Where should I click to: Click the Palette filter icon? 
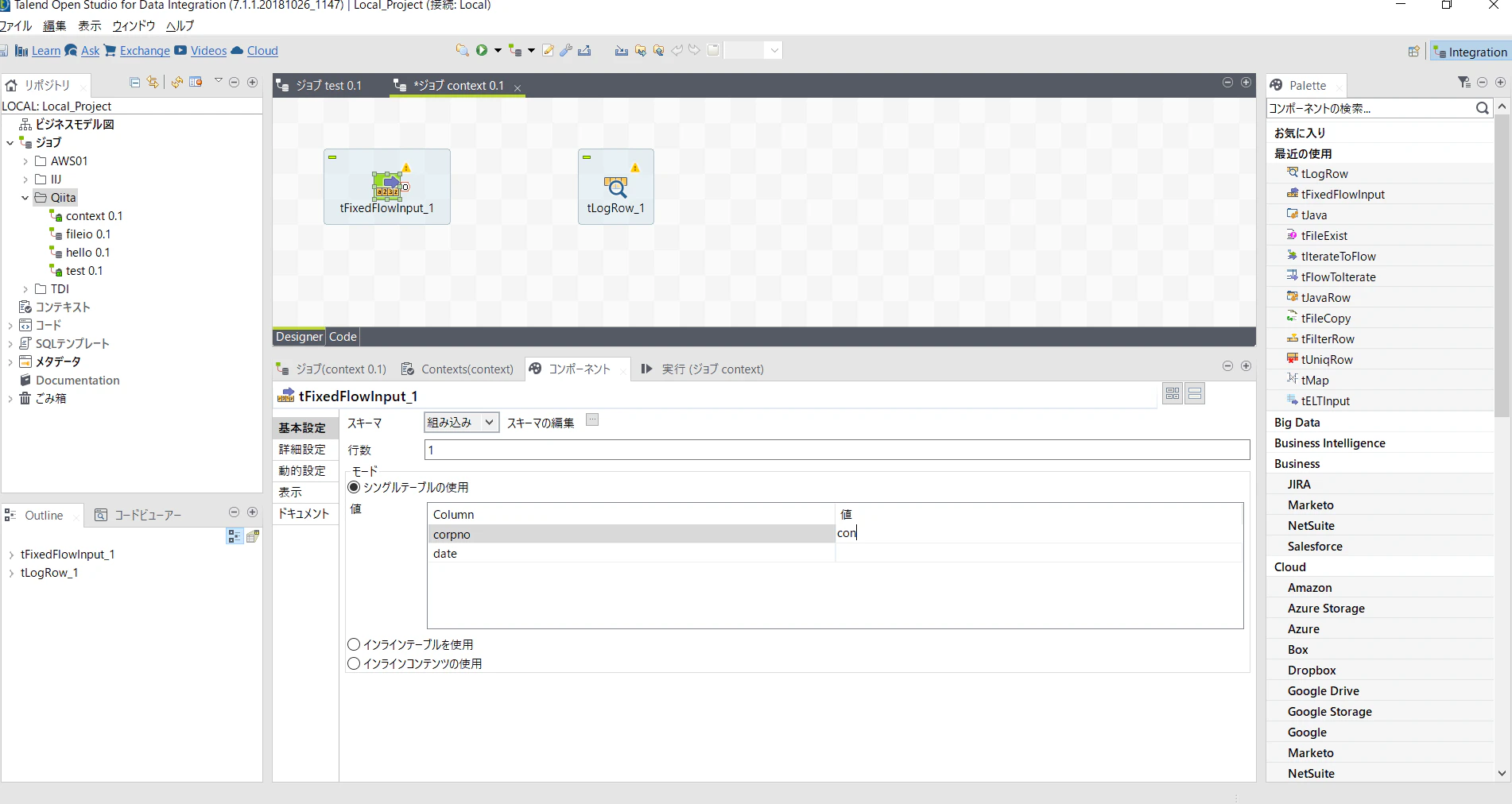[x=1464, y=83]
